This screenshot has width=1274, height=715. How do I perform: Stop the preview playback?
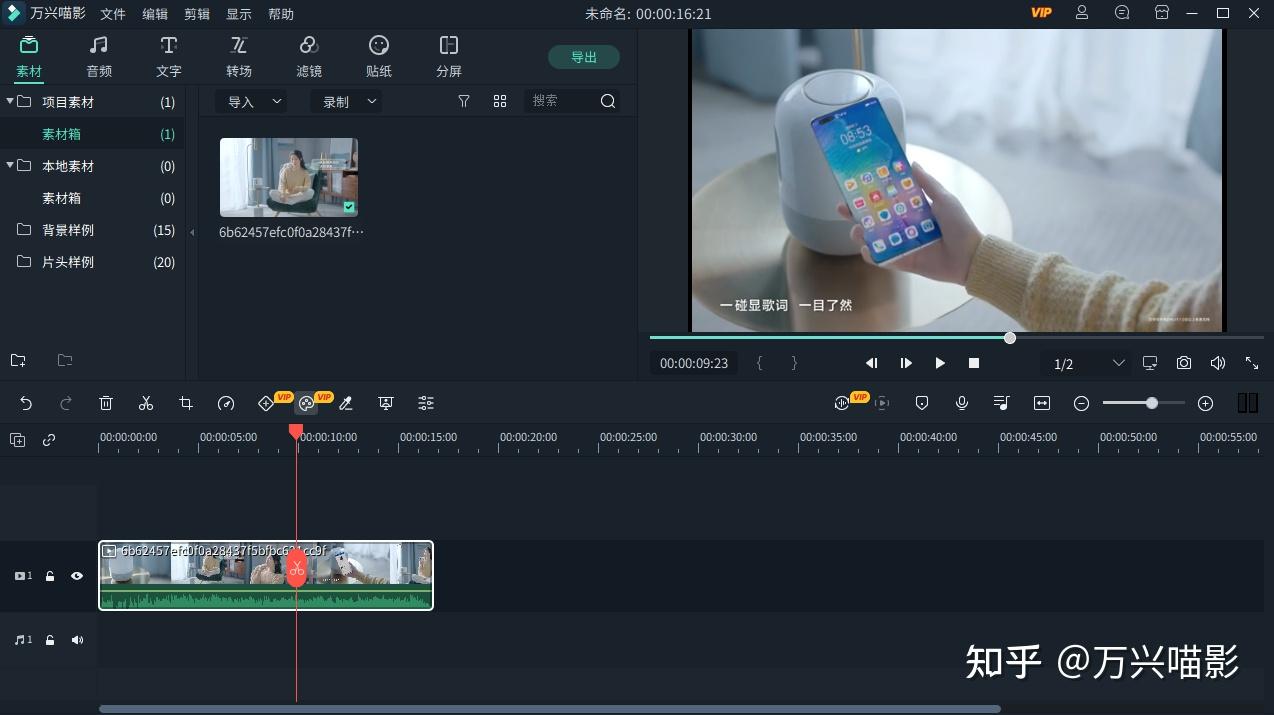974,363
